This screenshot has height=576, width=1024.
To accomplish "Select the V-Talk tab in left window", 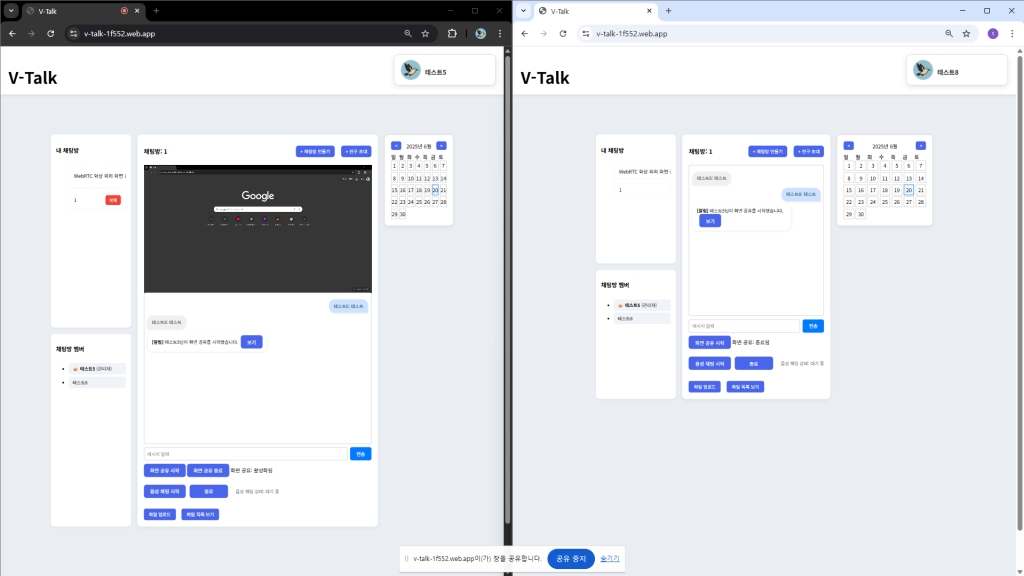I will tap(84, 11).
